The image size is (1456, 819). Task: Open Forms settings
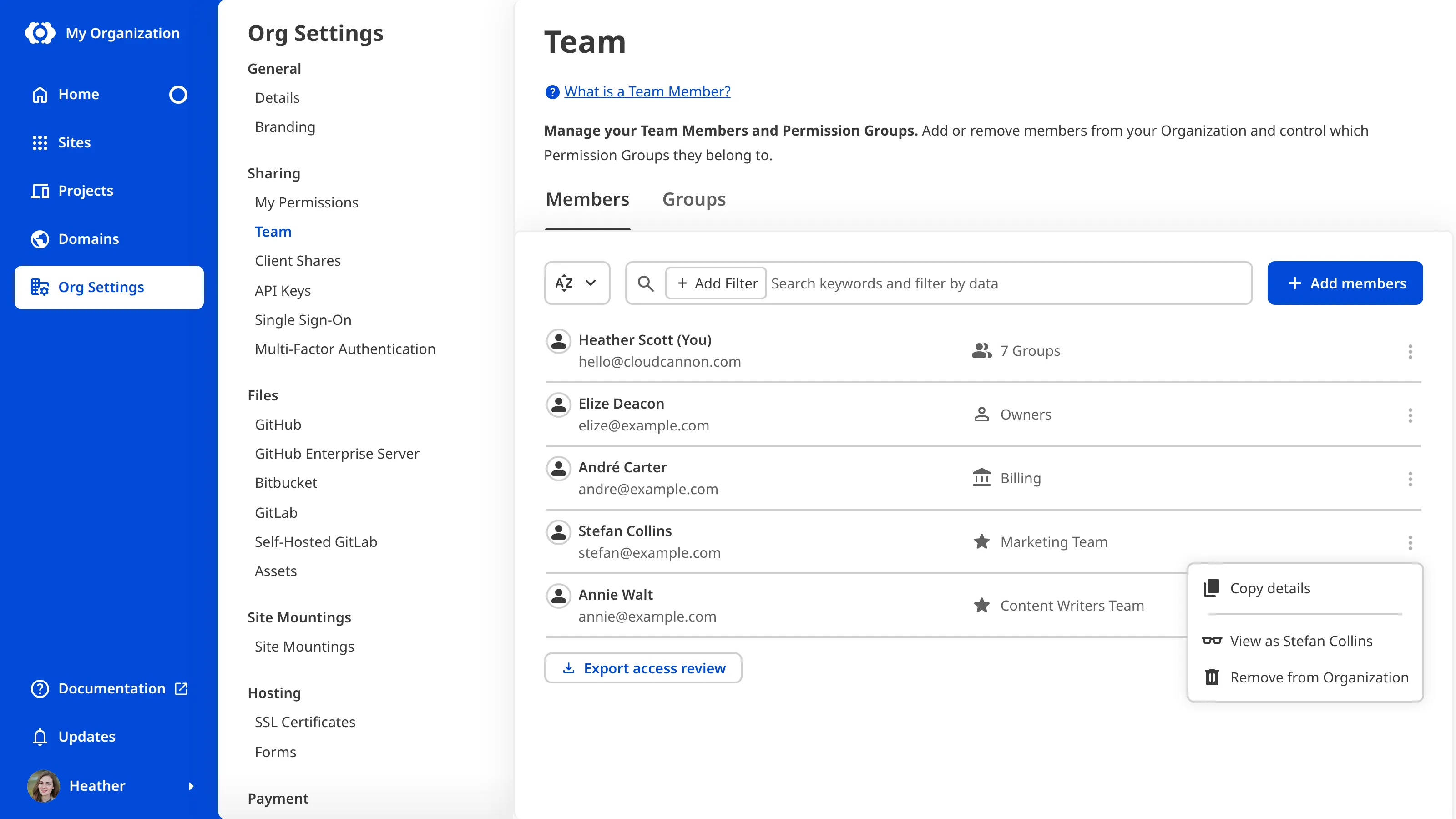tap(275, 752)
